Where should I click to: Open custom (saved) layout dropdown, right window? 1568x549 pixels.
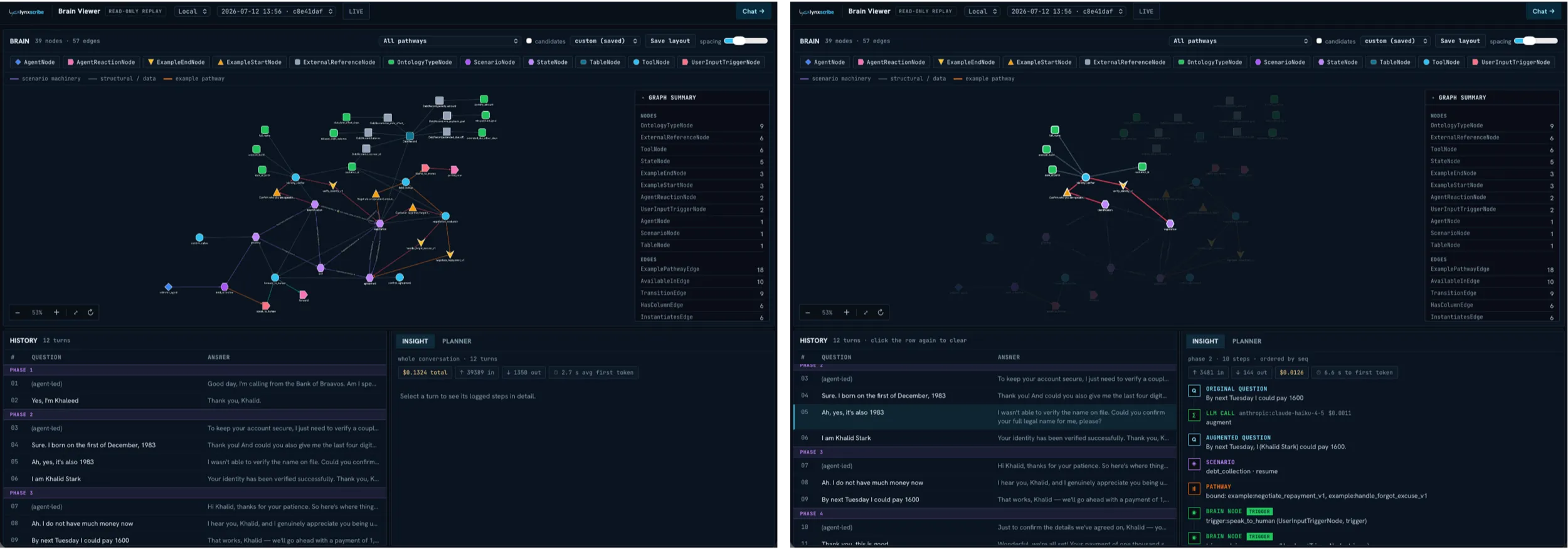point(1396,41)
